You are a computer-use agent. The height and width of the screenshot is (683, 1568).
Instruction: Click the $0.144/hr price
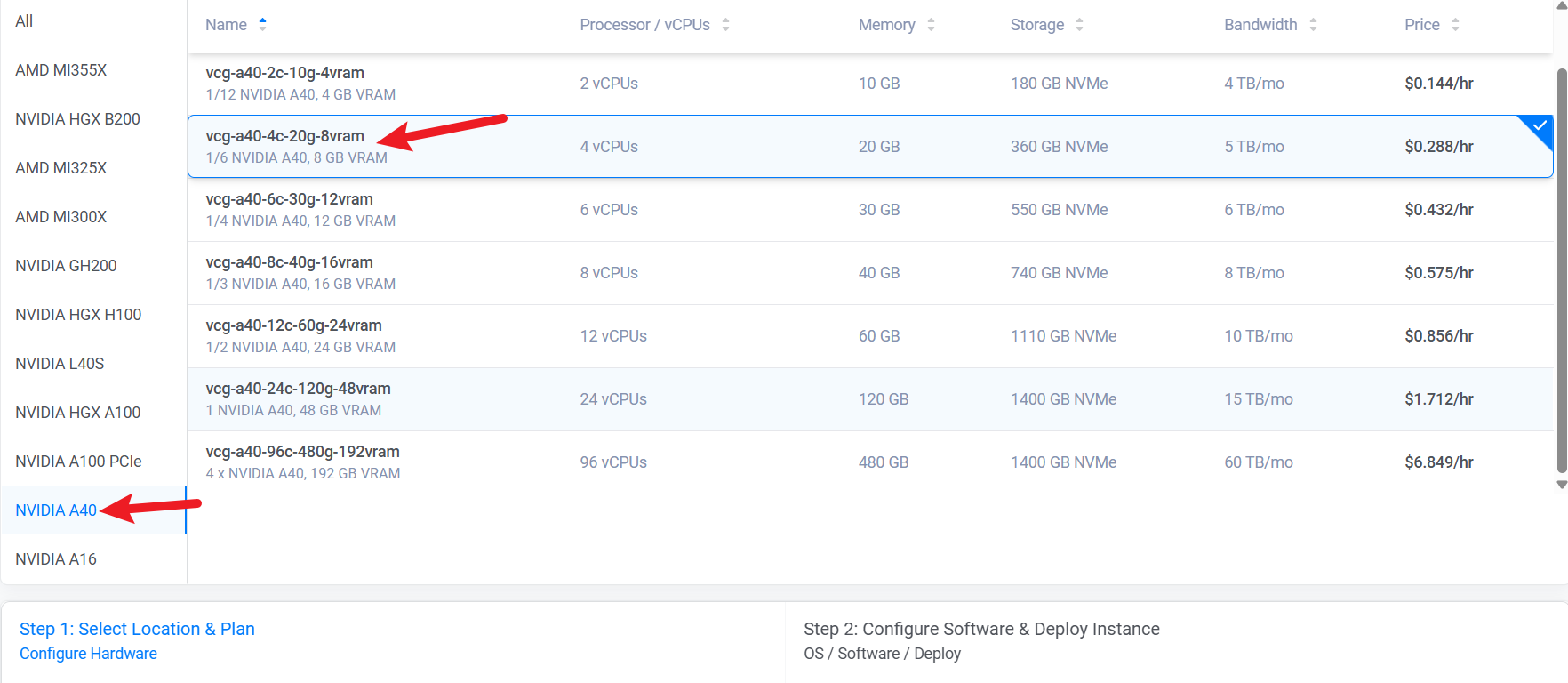coord(1439,84)
